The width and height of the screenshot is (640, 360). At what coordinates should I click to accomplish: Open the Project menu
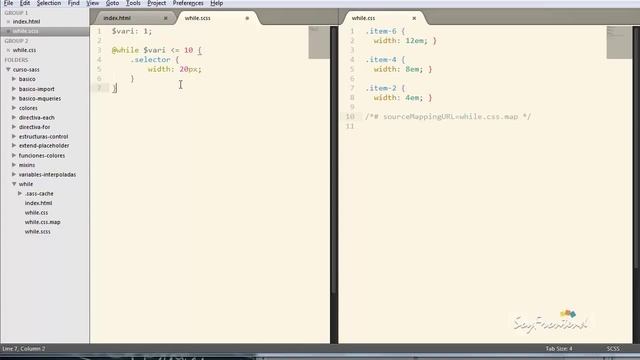tap(156, 3)
